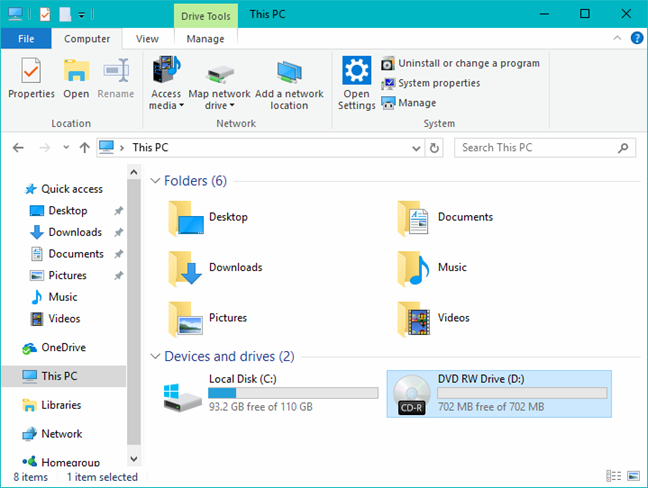Switch to Details view in status bar

coord(614,476)
